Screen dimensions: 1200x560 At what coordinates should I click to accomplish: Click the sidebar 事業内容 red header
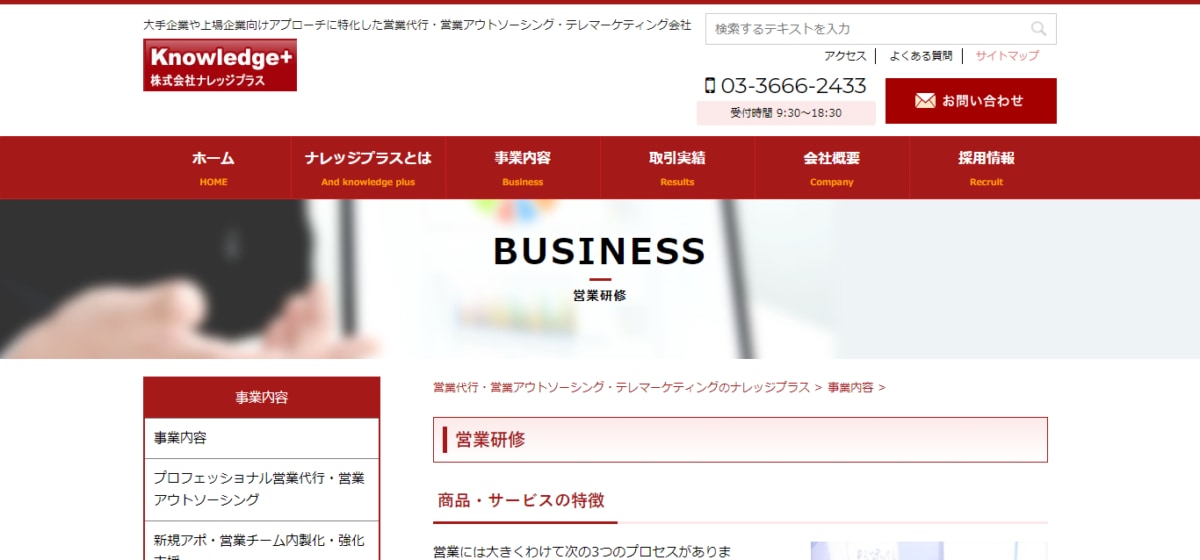[x=261, y=397]
